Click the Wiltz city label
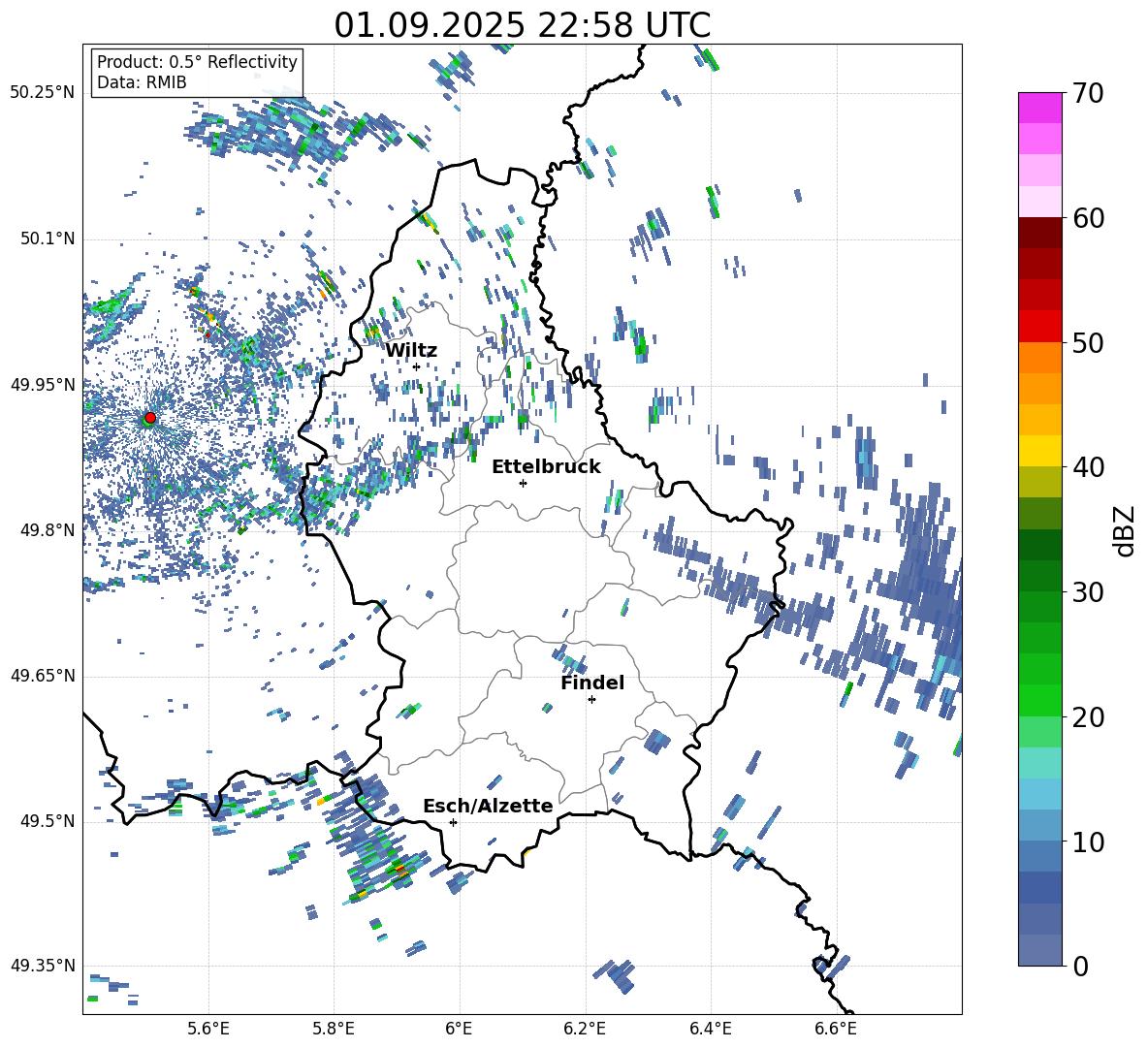The height and width of the screenshot is (1048, 1148). 411,351
